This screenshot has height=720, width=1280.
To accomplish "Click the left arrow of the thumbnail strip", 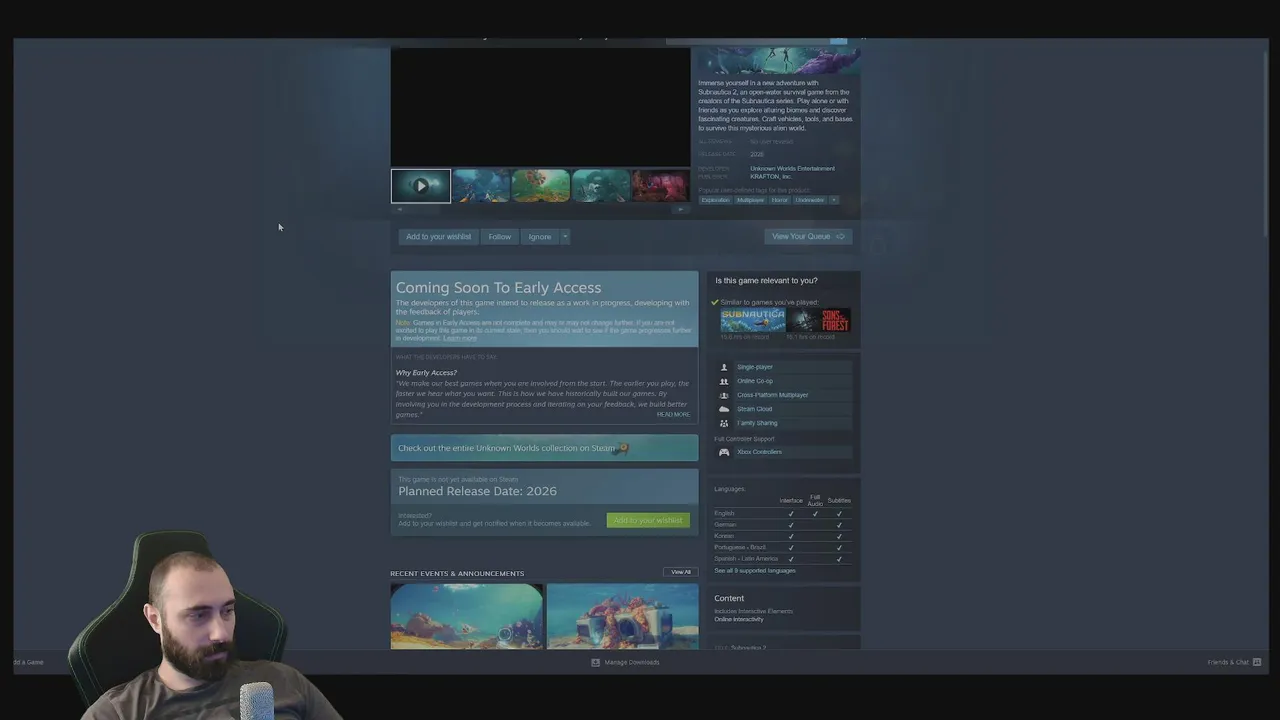I will pyautogui.click(x=400, y=209).
